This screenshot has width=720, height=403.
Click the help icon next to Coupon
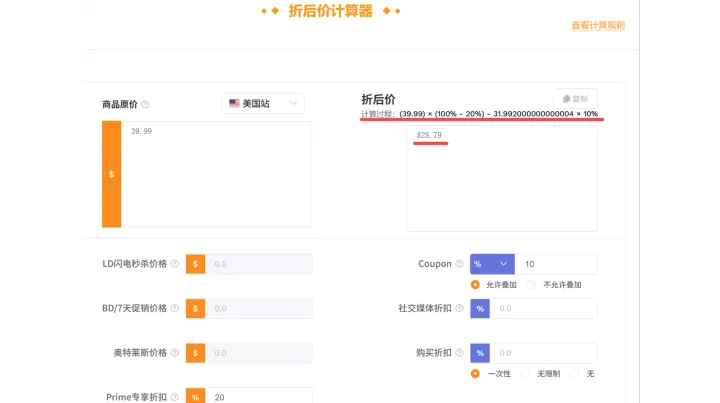coord(459,263)
